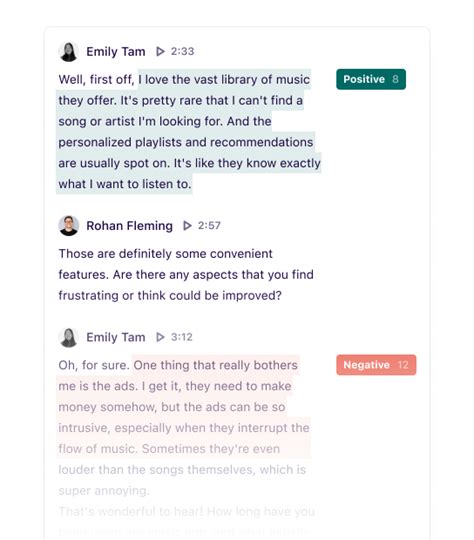The image size is (474, 540).
Task: Click the green highlighted music library passage
Action: point(188,132)
